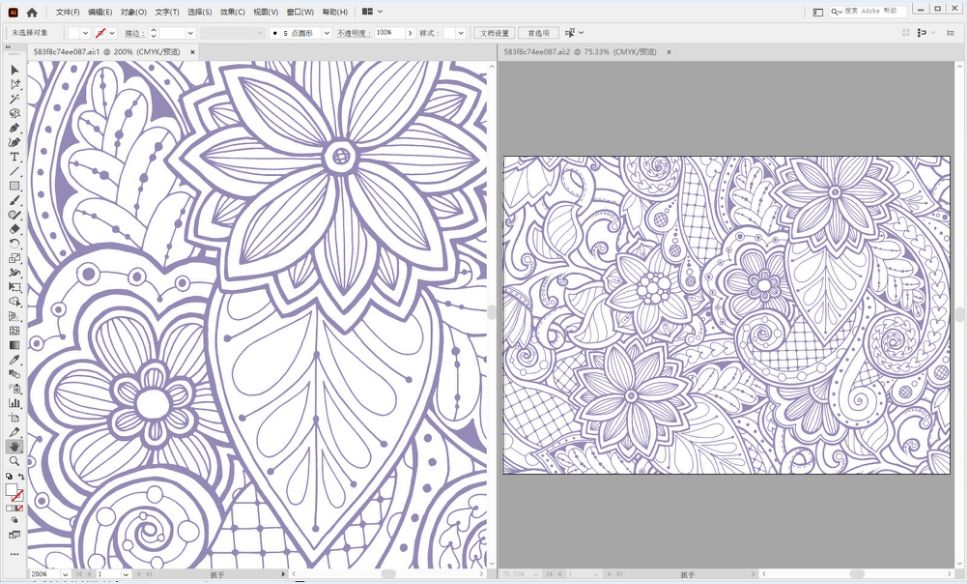The width and height of the screenshot is (967, 584).
Task: Toggle the color mode buttons below swatches
Action: click(x=14, y=508)
